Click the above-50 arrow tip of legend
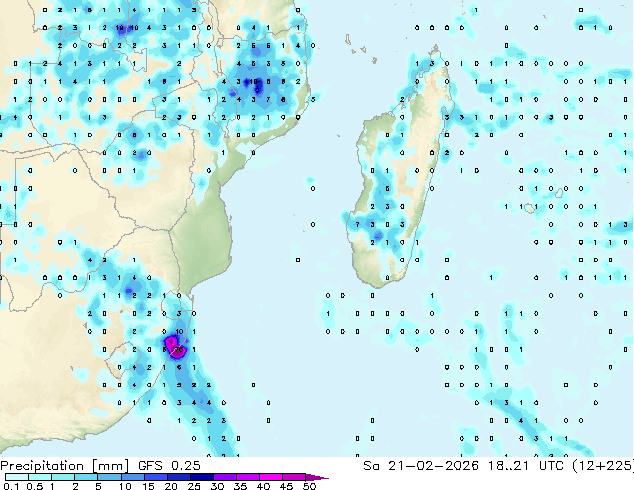634x490 pixels. (317, 477)
